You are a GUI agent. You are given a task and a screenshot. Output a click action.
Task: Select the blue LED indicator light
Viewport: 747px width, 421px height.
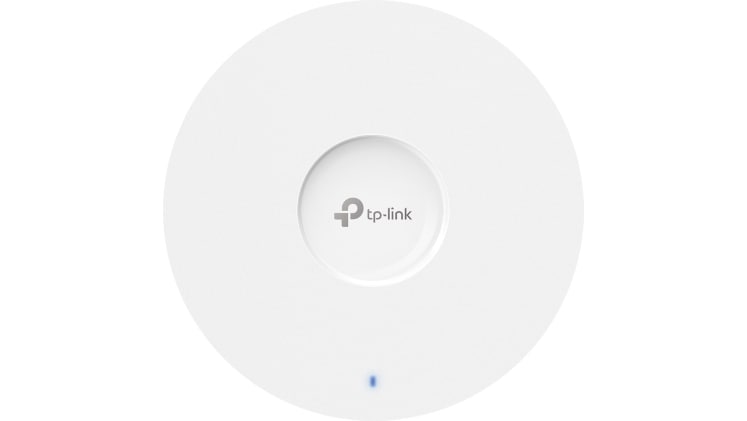pos(373,381)
